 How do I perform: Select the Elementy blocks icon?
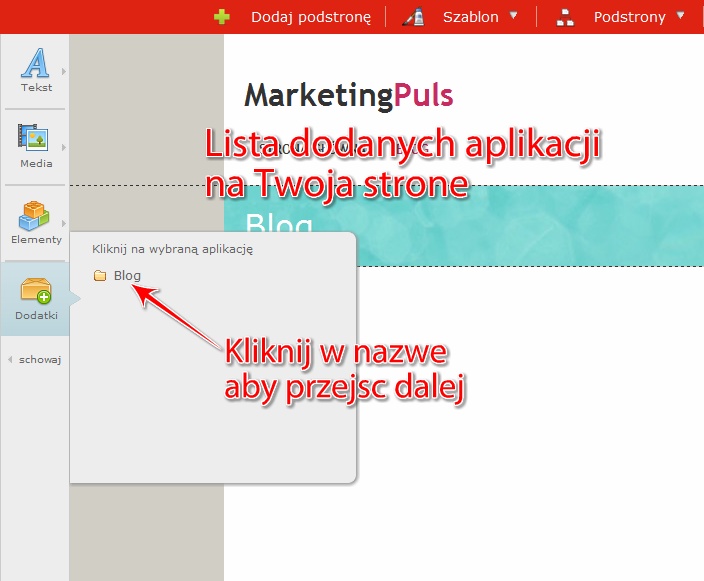pyautogui.click(x=36, y=216)
